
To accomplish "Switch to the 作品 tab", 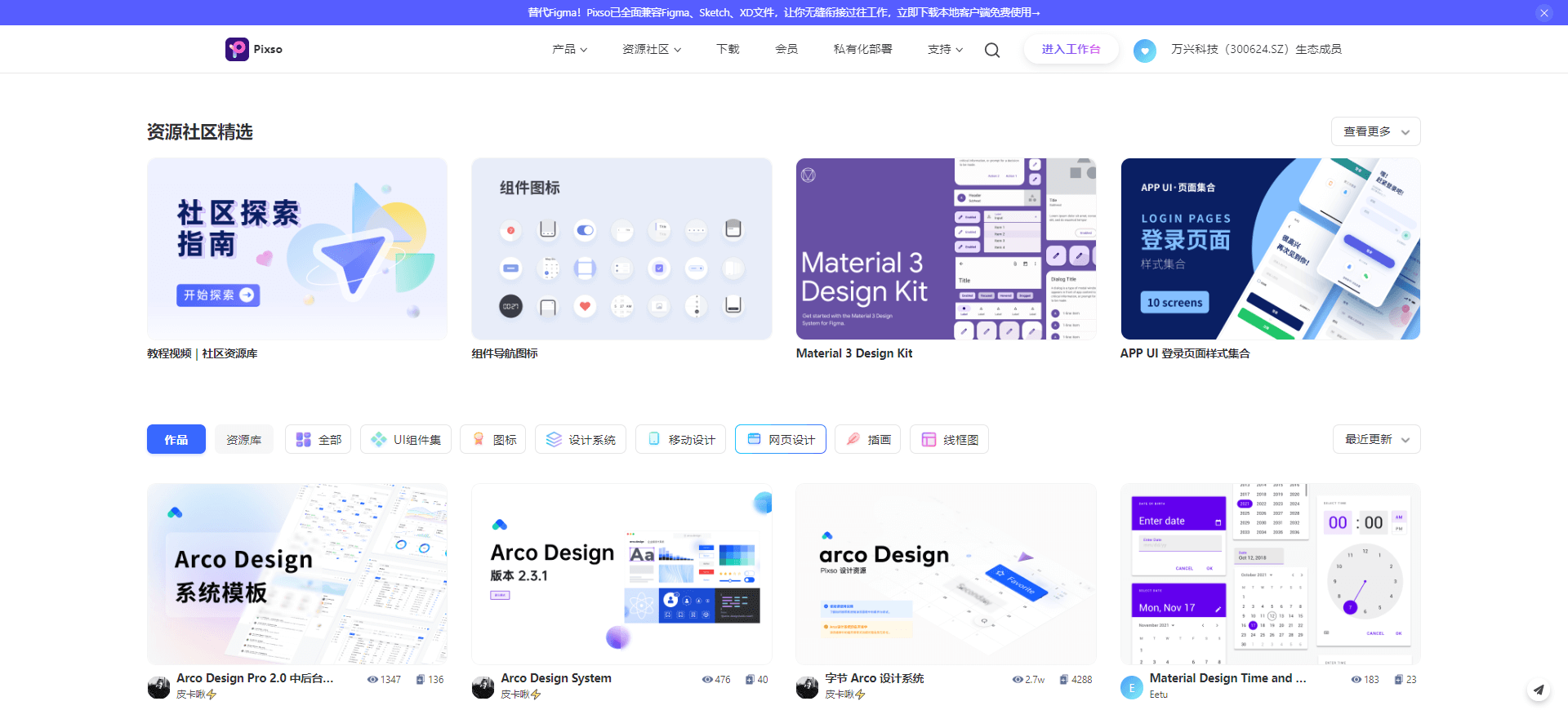I will click(176, 439).
